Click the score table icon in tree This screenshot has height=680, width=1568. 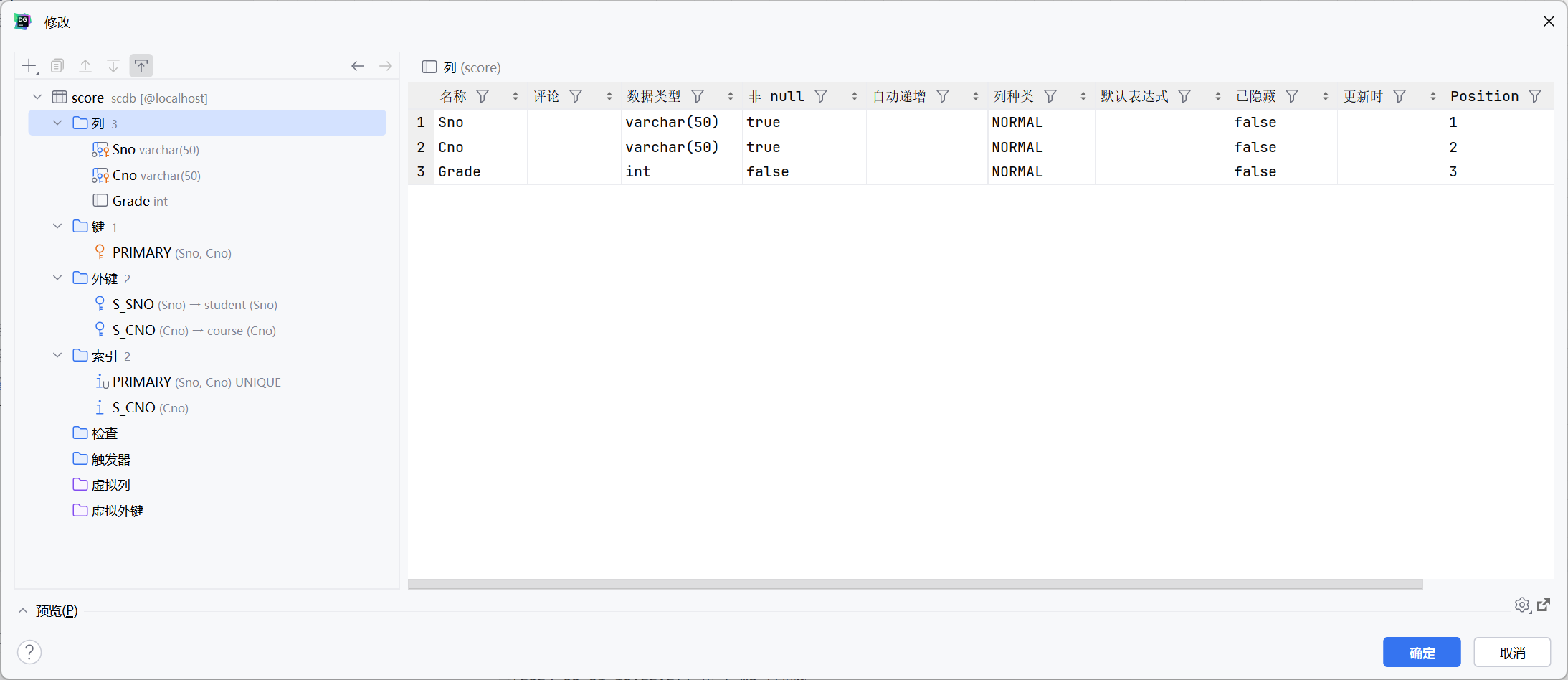tap(60, 97)
